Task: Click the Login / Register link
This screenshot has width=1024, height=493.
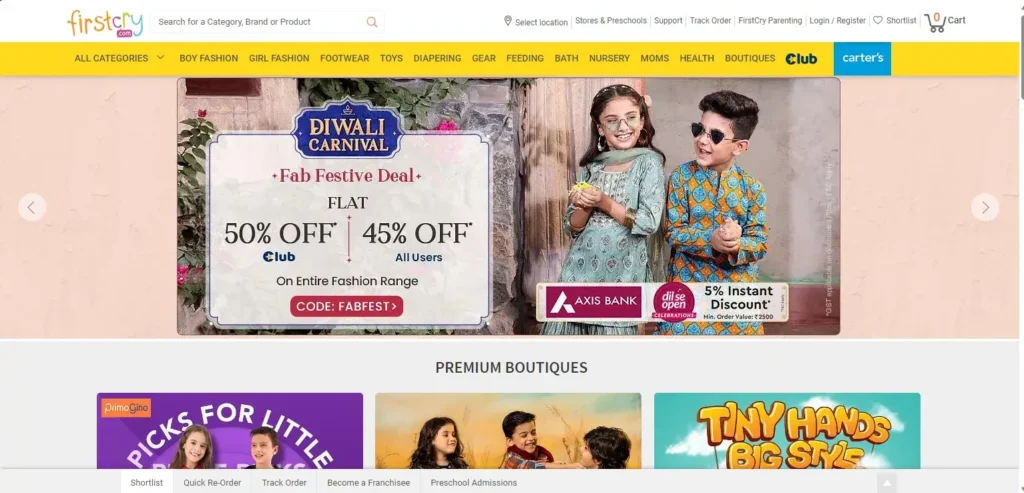Action: [837, 21]
